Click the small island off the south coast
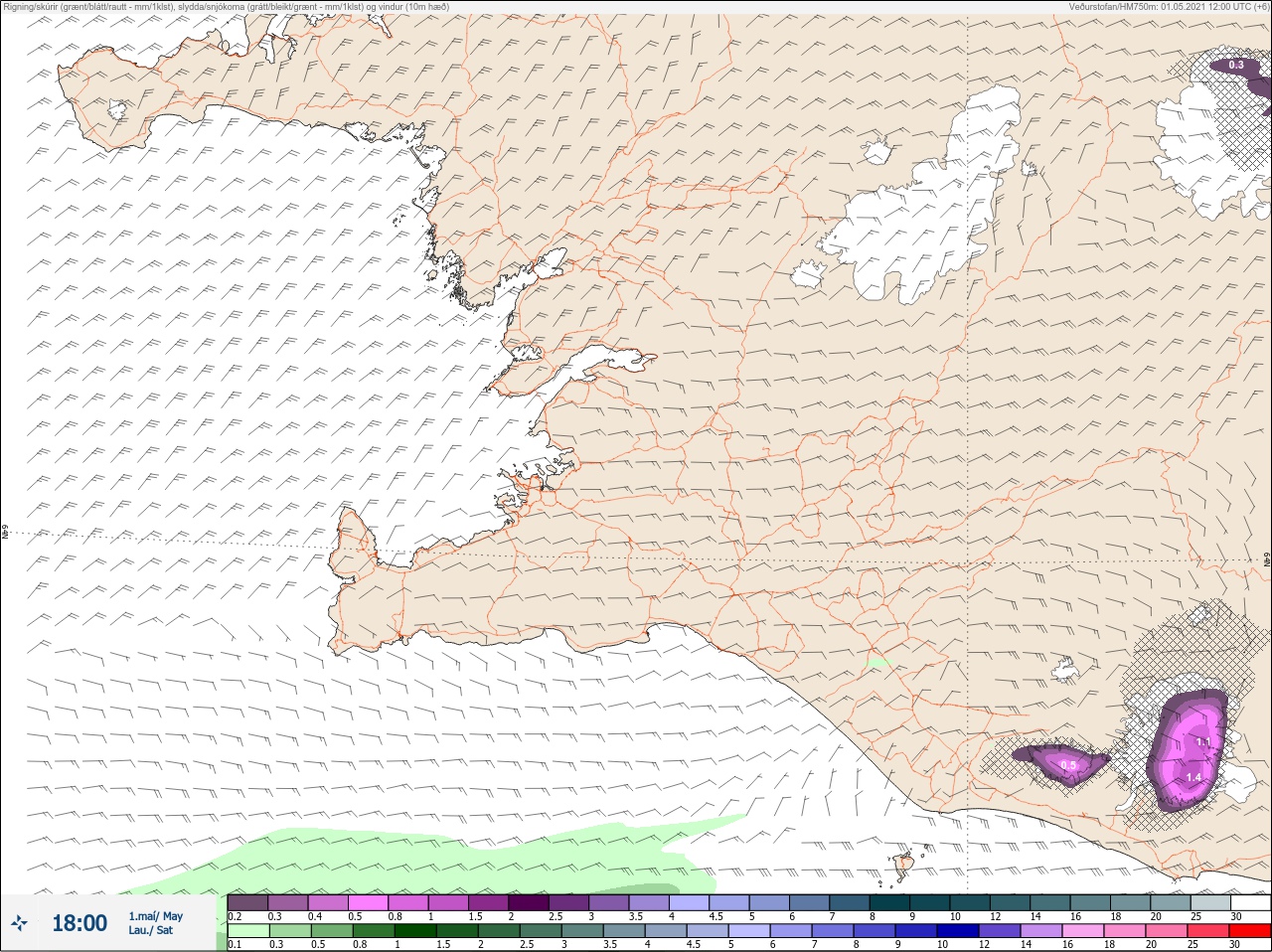 (x=904, y=865)
